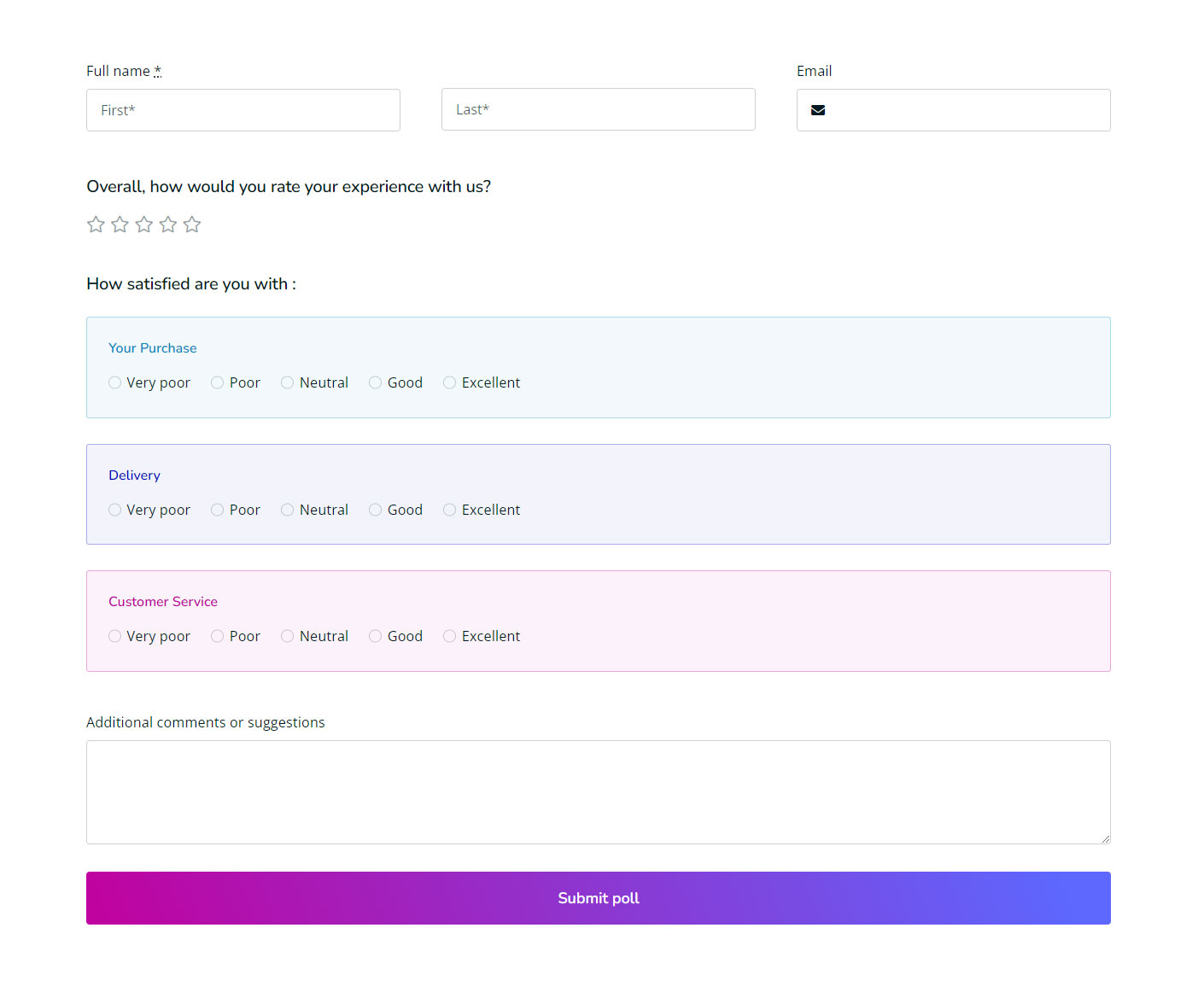Select Neutral for Customer Service
The image size is (1204, 998).
(287, 636)
